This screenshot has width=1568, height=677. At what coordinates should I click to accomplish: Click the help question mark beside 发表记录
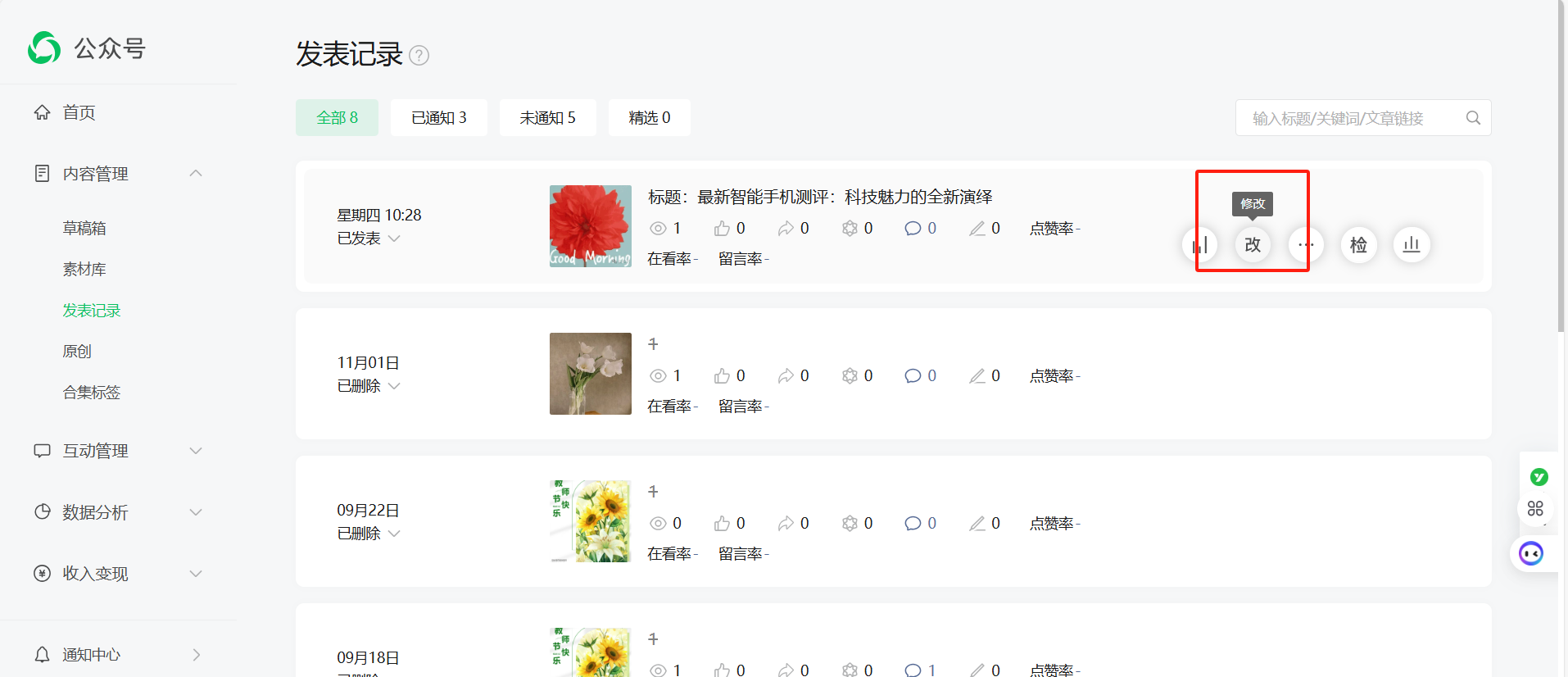click(419, 55)
